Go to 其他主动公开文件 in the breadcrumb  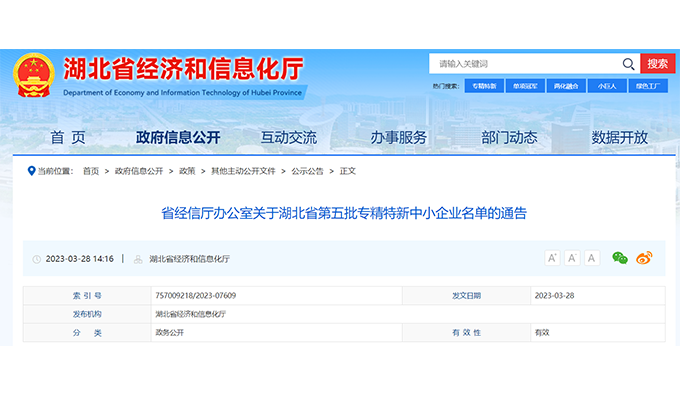coord(243,171)
